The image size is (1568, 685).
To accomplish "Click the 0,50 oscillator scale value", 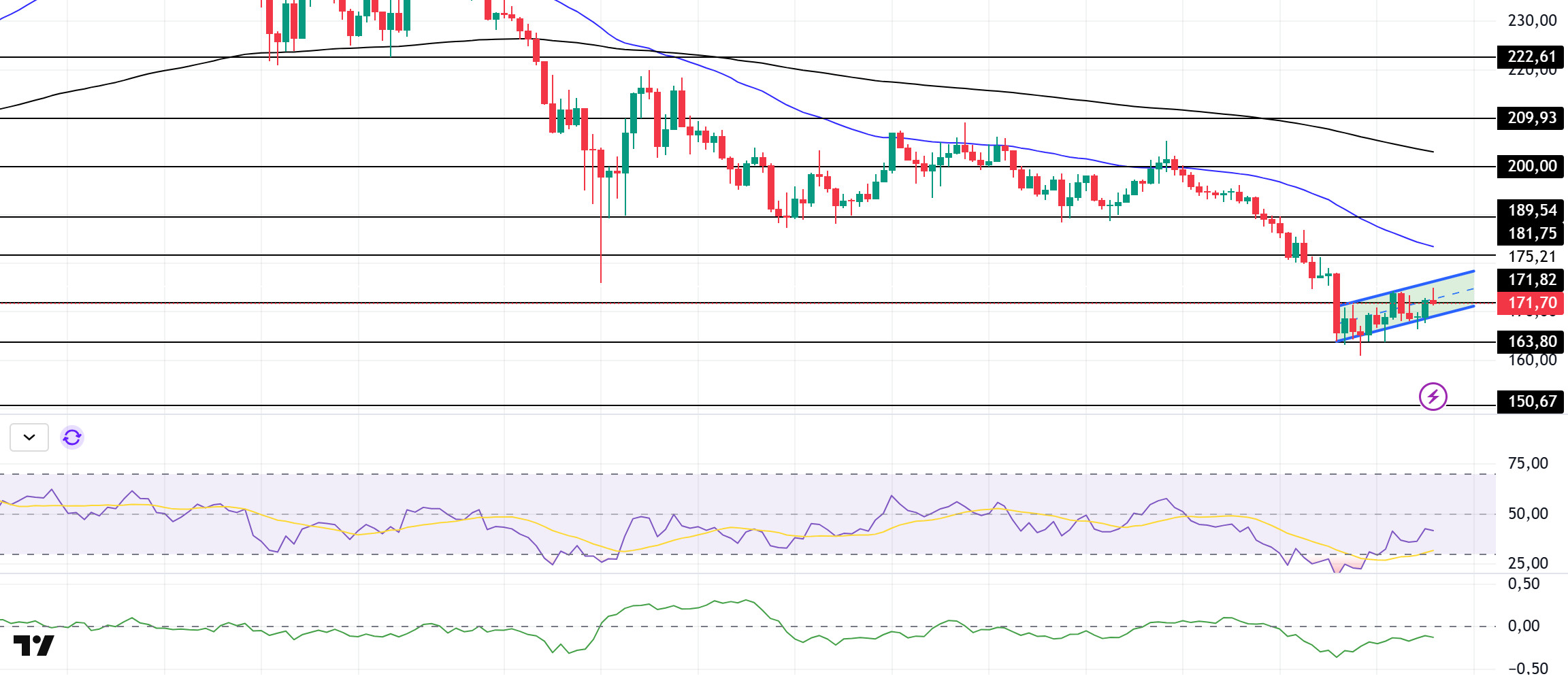I will (1523, 584).
